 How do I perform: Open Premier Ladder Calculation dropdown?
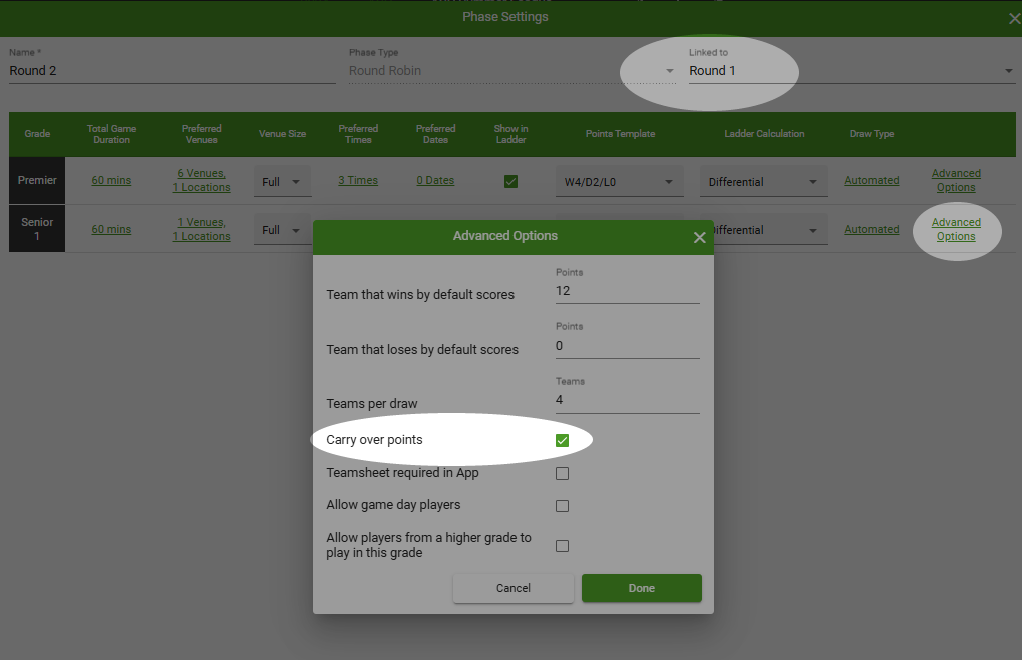click(763, 182)
